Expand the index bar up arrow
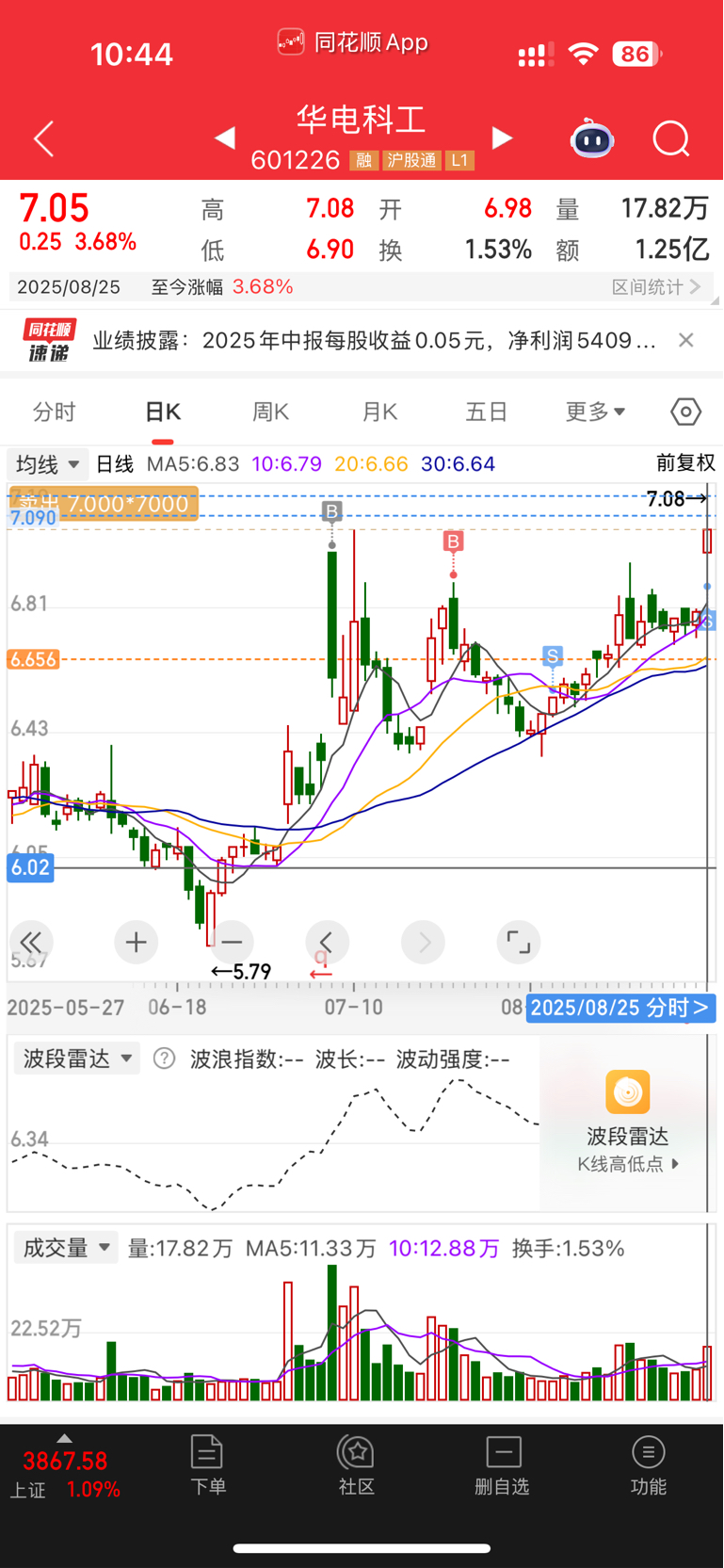The image size is (724, 1568). coord(64,1438)
